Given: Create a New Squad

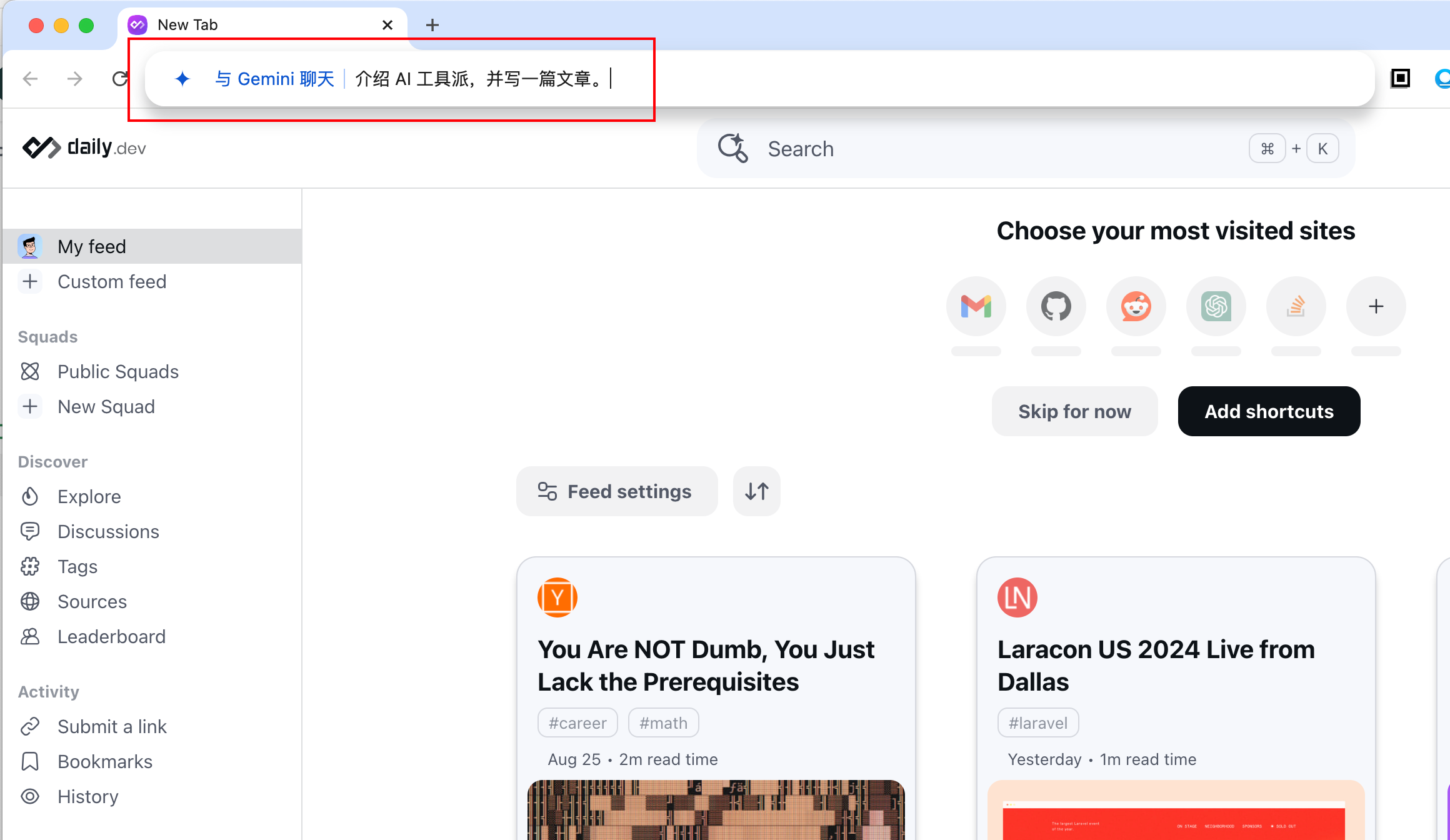Looking at the screenshot, I should [152, 406].
